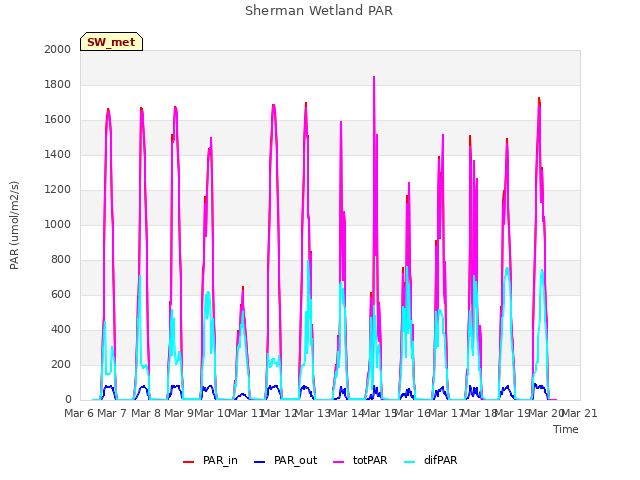Click the 1800 y-axis tick label
The image size is (640, 480).
tap(58, 84)
